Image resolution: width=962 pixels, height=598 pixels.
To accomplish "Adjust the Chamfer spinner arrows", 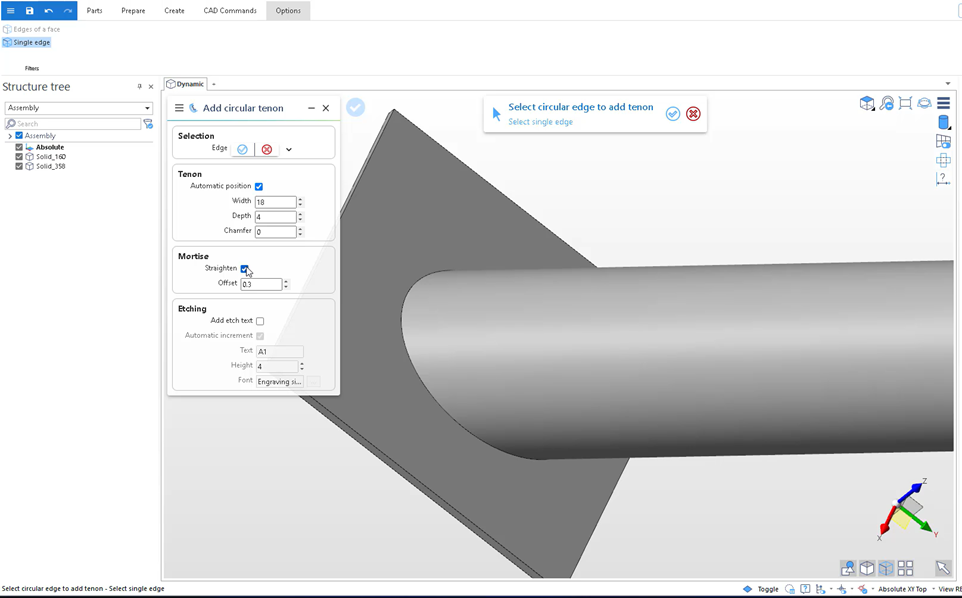I will (x=300, y=231).
